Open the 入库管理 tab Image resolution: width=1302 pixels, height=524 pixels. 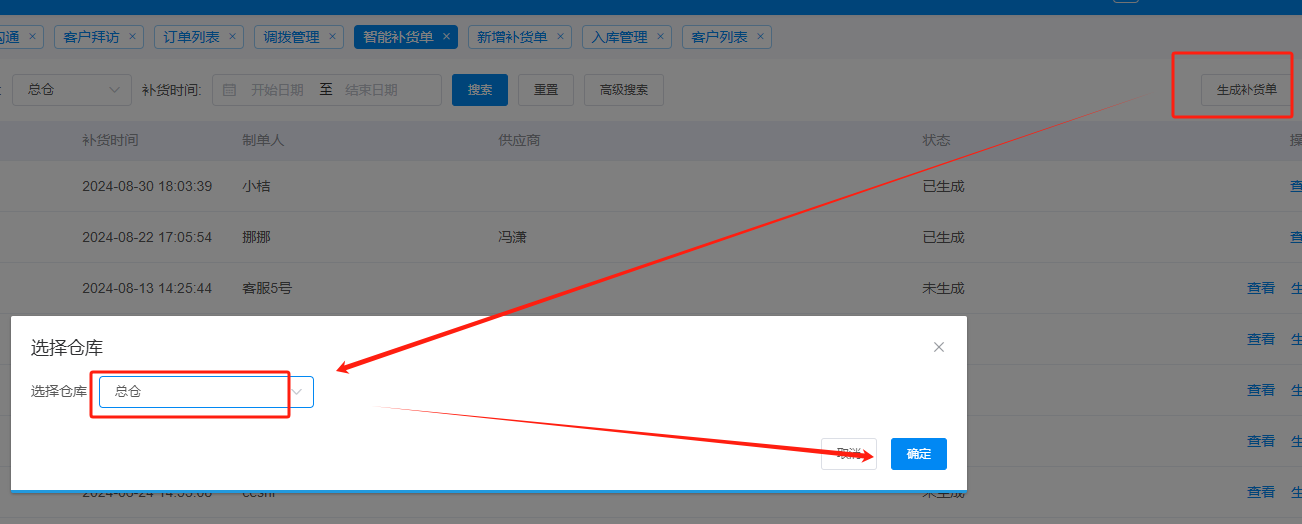click(619, 37)
